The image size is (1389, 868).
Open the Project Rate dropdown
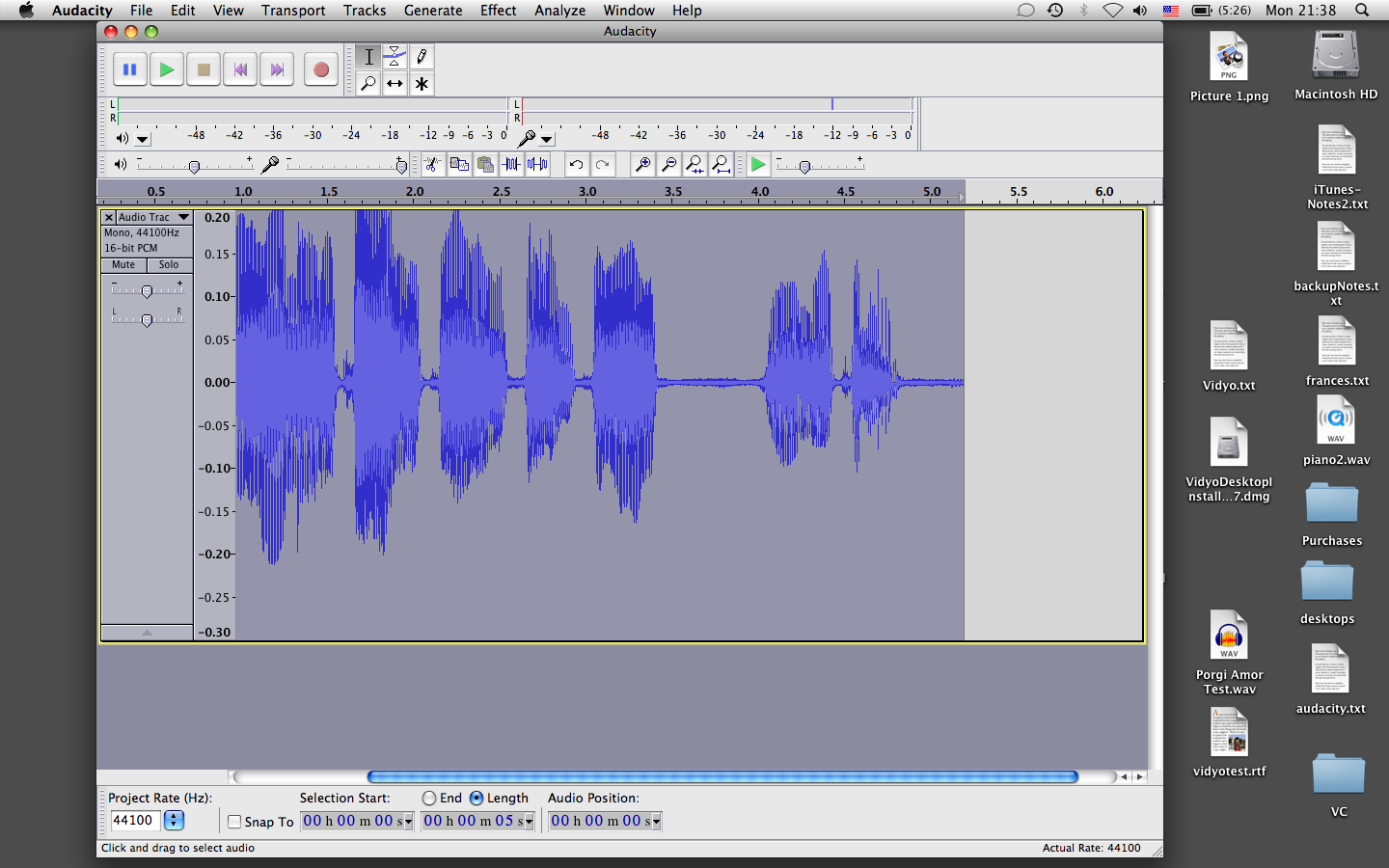coord(174,821)
